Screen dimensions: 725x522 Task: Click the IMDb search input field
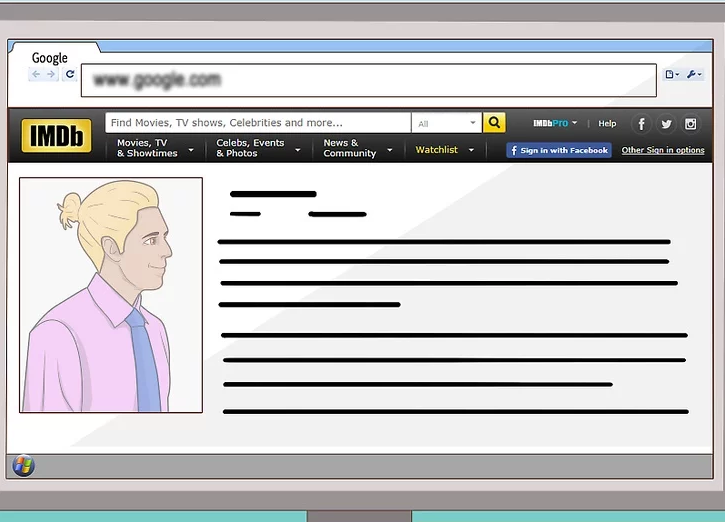pyautogui.click(x=257, y=123)
